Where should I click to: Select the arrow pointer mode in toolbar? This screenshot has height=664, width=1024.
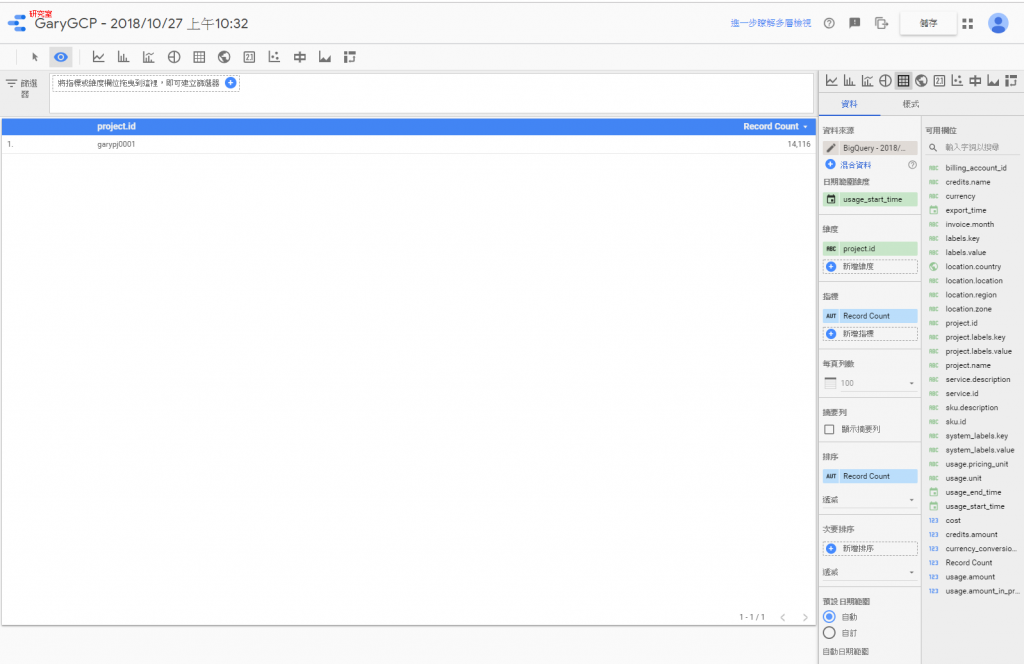(35, 57)
